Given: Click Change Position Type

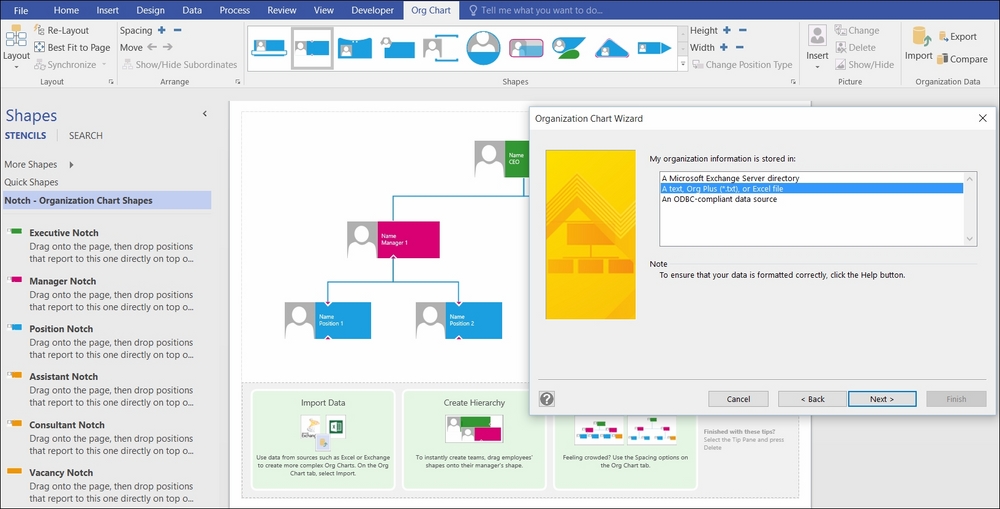Looking at the screenshot, I should click(742, 64).
